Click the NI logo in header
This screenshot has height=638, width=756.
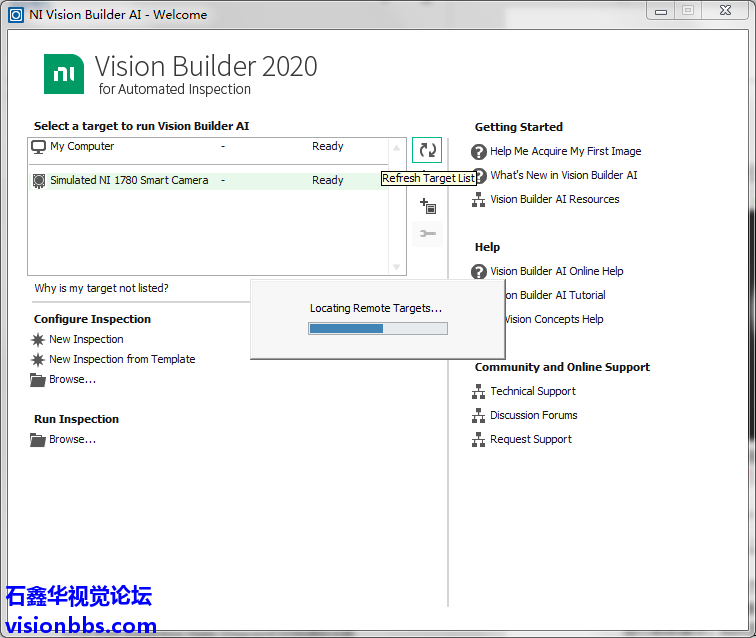pos(64,74)
